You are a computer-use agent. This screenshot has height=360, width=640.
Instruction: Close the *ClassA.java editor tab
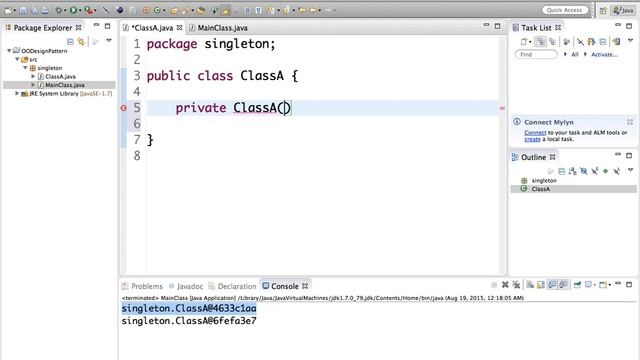coord(179,28)
